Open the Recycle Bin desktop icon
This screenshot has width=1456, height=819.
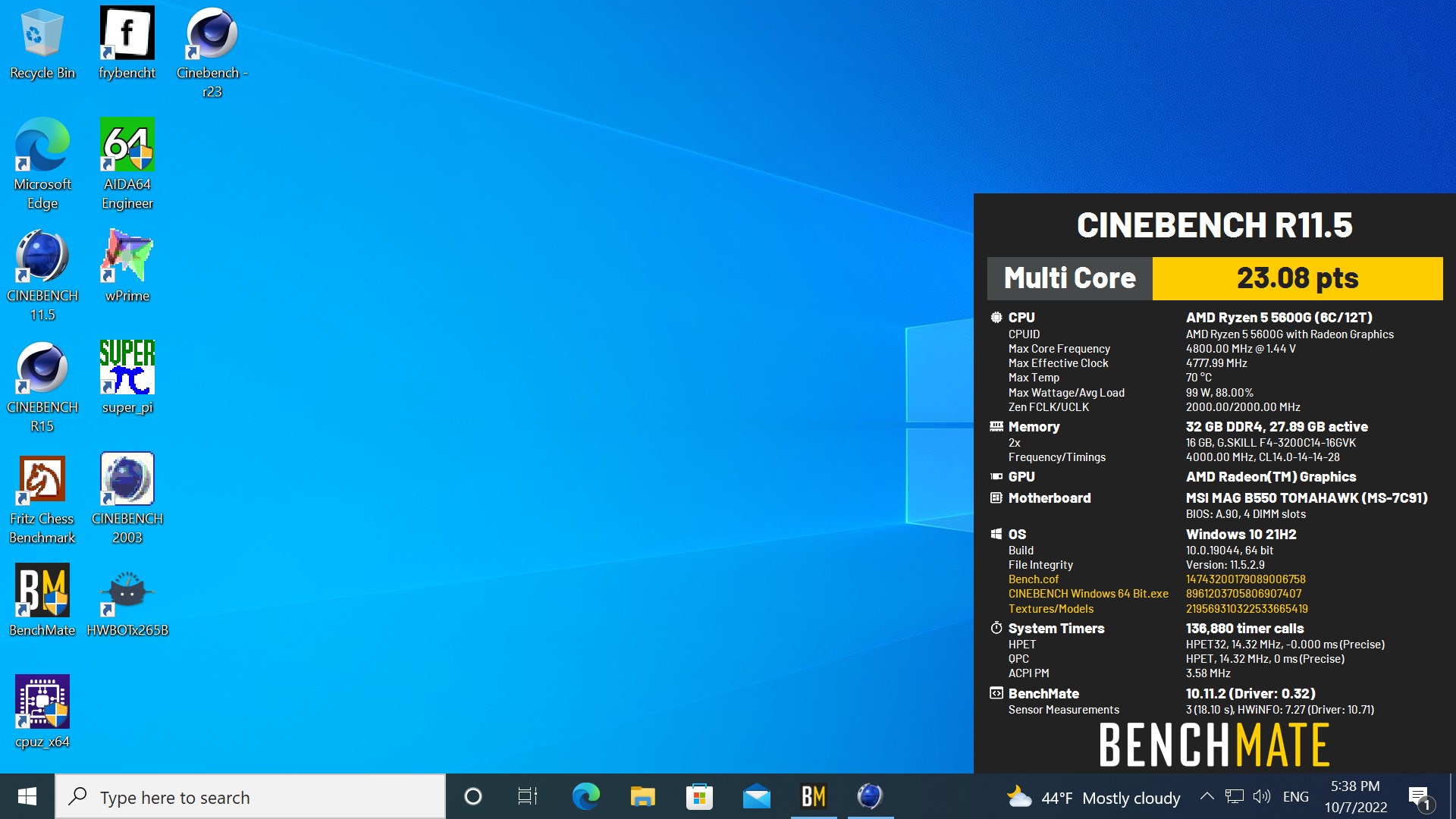tap(42, 44)
